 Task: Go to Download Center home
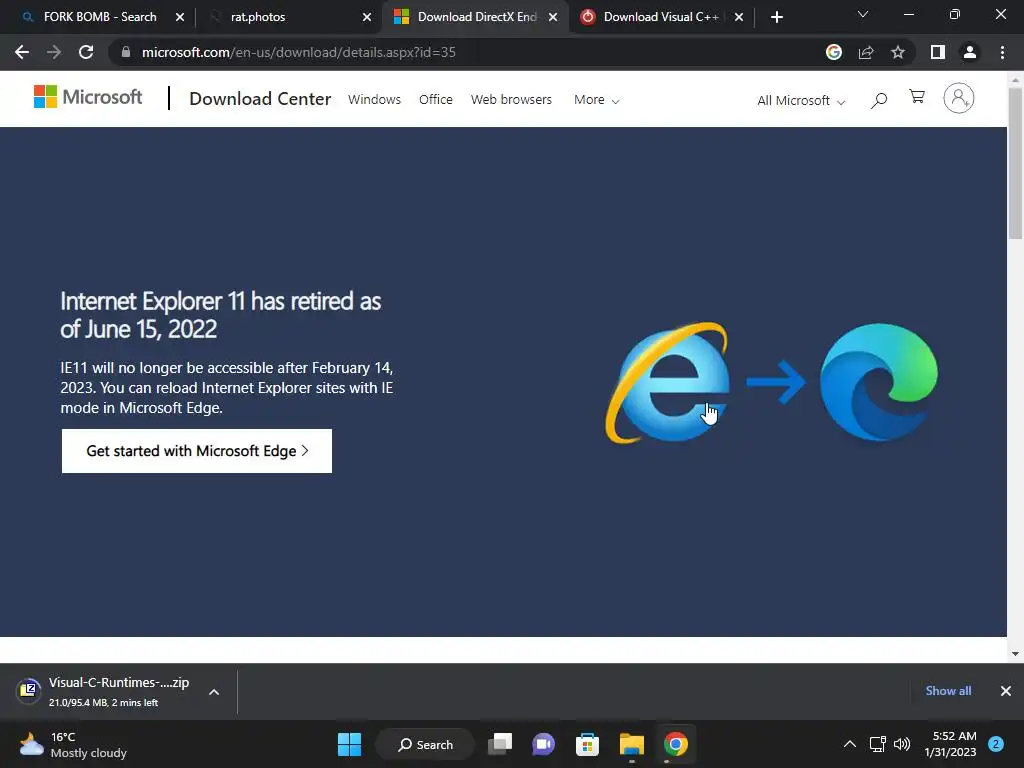260,99
